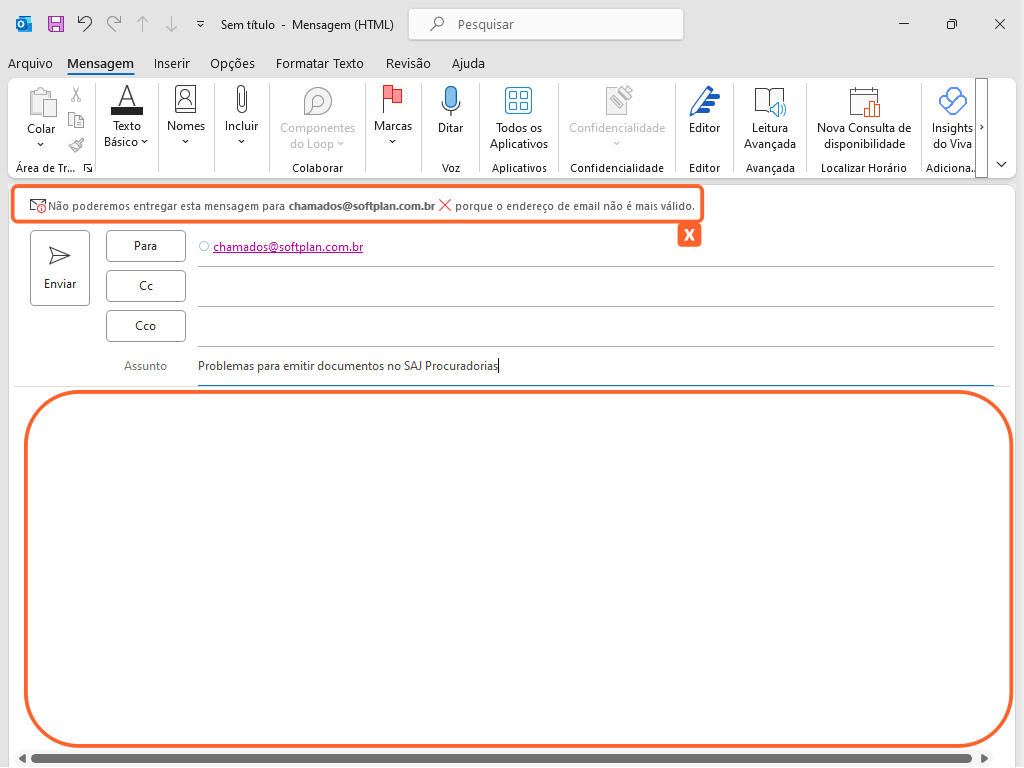Image resolution: width=1024 pixels, height=768 pixels.
Task: Open the Nomes address book menu
Action: (x=186, y=116)
